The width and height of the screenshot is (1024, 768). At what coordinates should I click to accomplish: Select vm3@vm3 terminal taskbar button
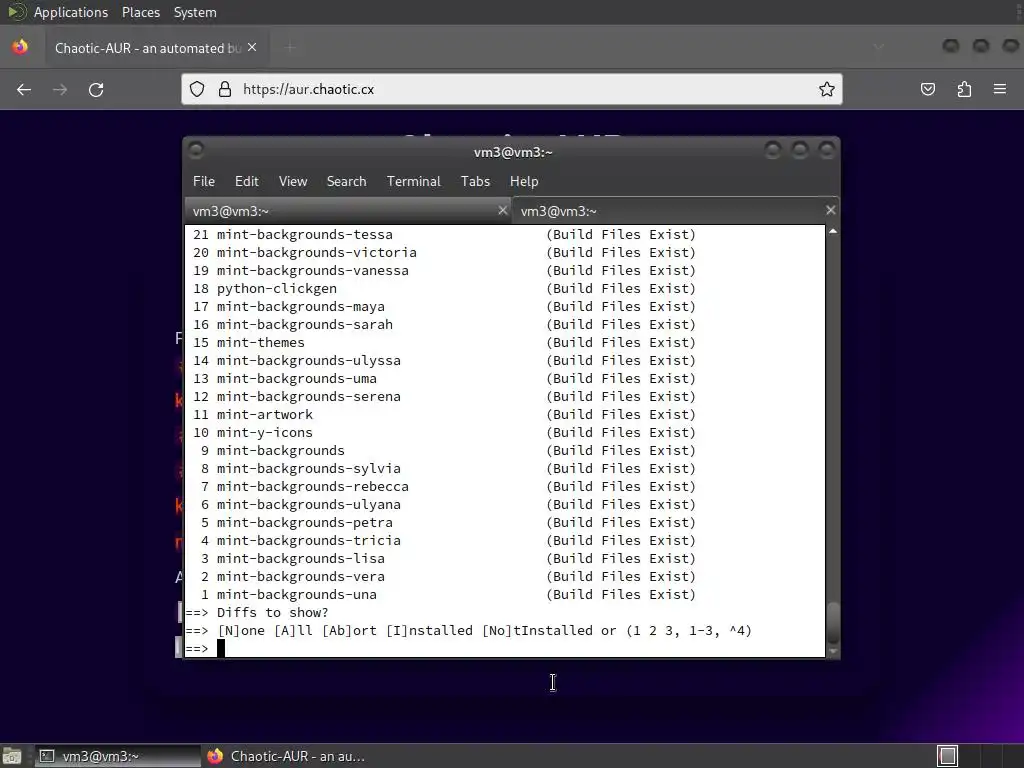click(117, 756)
